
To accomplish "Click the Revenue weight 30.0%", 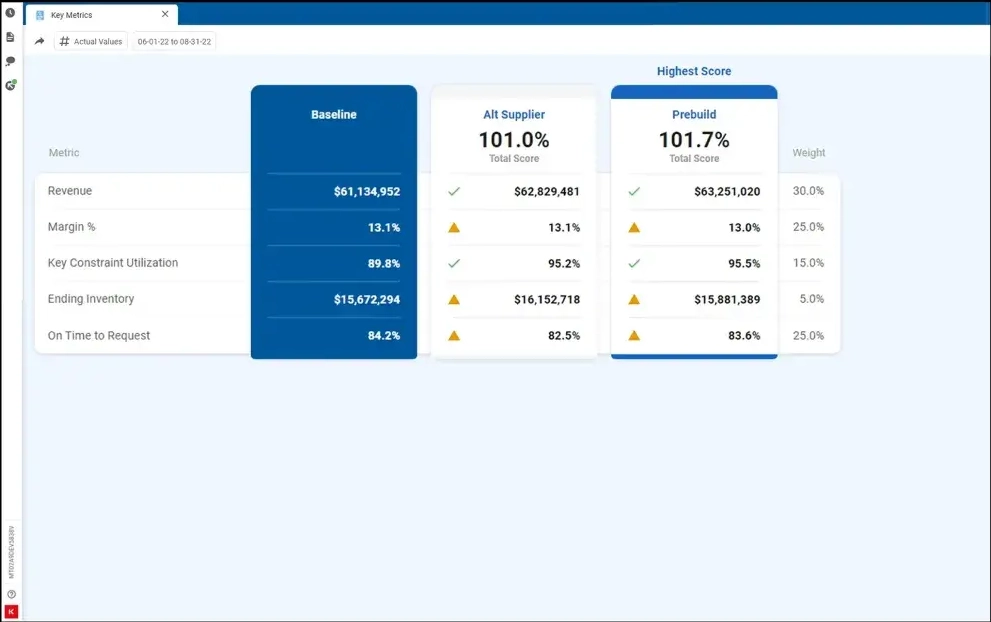I will 808,191.
